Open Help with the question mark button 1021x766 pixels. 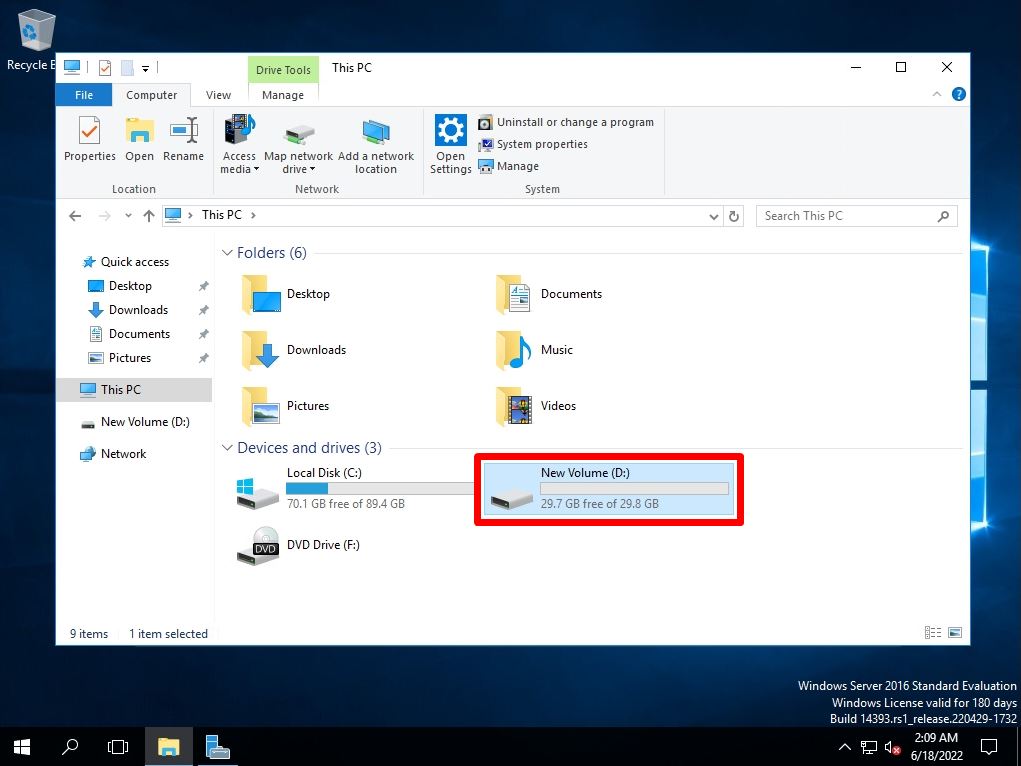click(958, 94)
